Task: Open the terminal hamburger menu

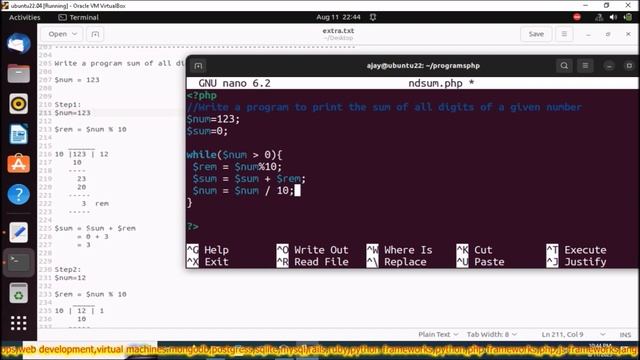Action: pos(585,66)
